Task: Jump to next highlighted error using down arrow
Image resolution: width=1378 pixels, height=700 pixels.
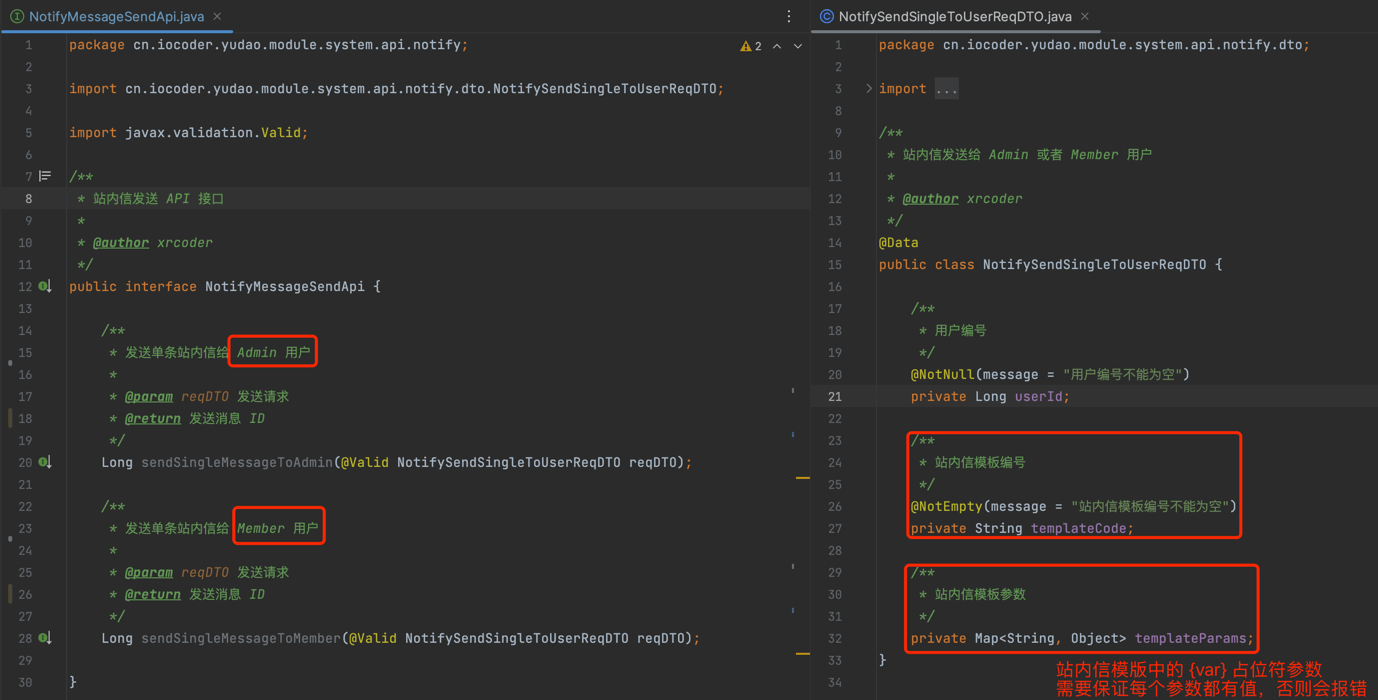Action: pos(798,46)
